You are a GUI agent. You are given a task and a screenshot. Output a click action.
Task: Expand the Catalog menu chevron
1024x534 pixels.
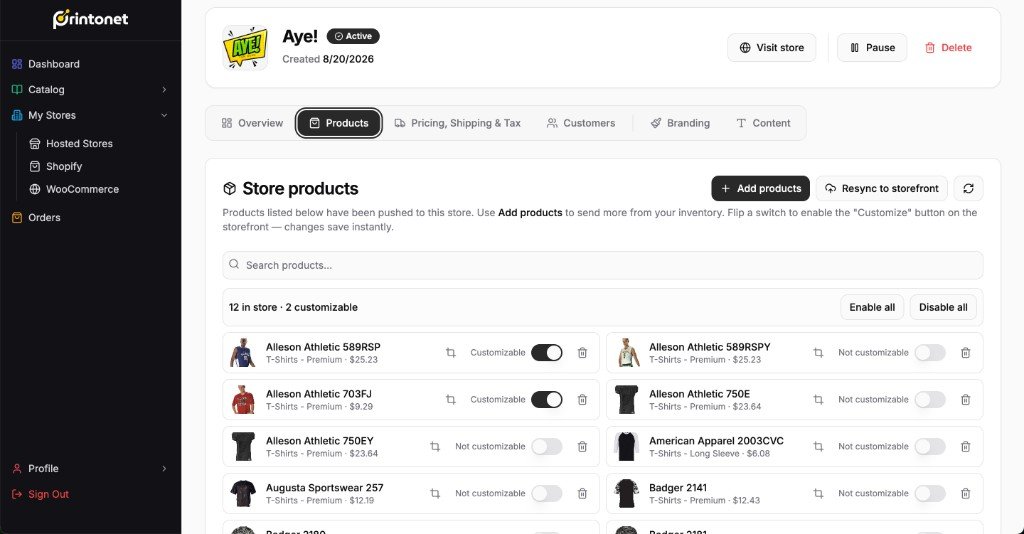point(164,89)
